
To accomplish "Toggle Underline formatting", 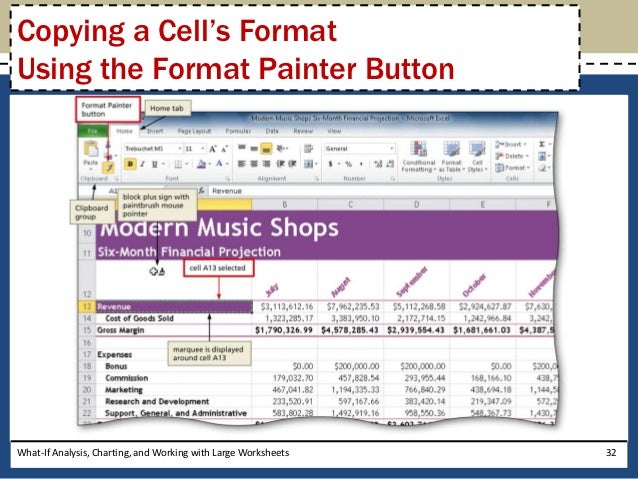I will (x=154, y=164).
